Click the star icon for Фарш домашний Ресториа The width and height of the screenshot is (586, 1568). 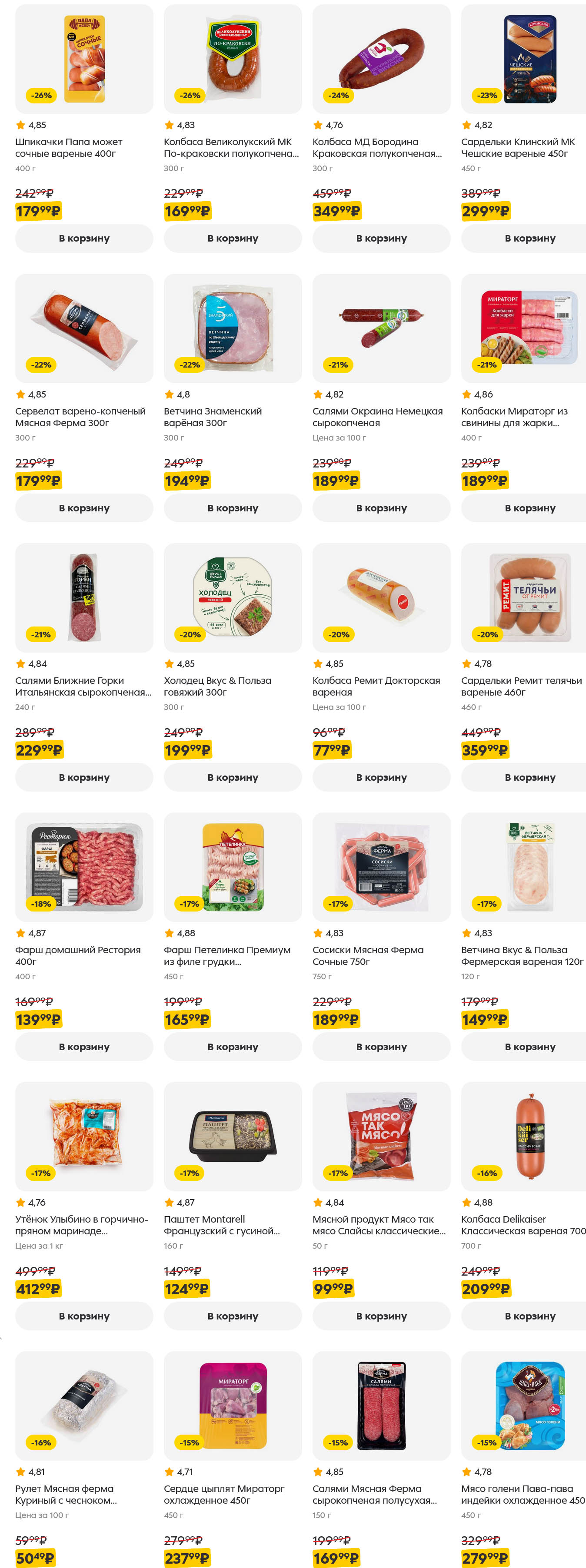pos(21,933)
